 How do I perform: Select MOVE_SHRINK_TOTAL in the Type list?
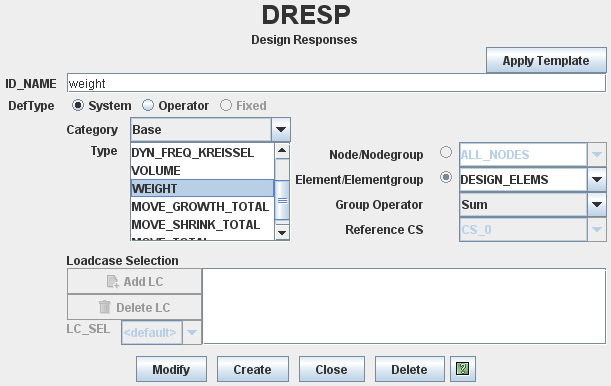tap(203, 225)
